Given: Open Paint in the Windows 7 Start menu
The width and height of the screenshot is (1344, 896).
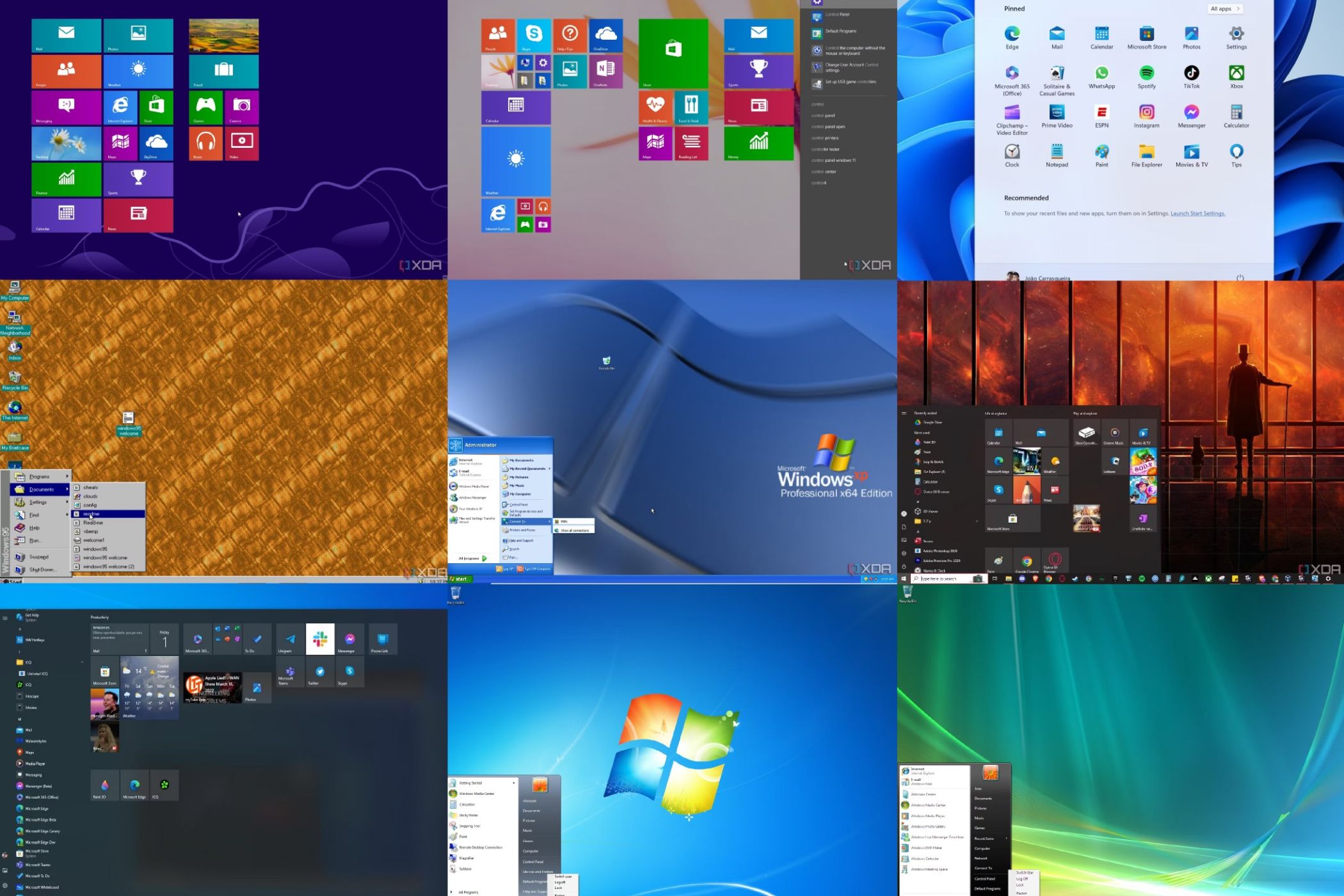Looking at the screenshot, I should click(x=464, y=836).
